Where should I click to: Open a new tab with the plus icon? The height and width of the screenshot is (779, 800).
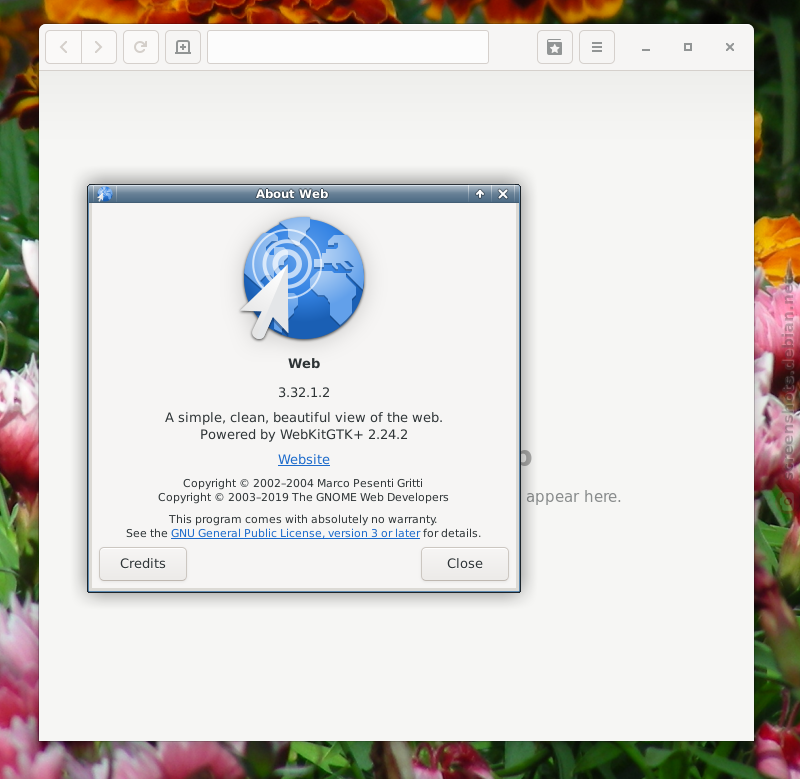(183, 47)
